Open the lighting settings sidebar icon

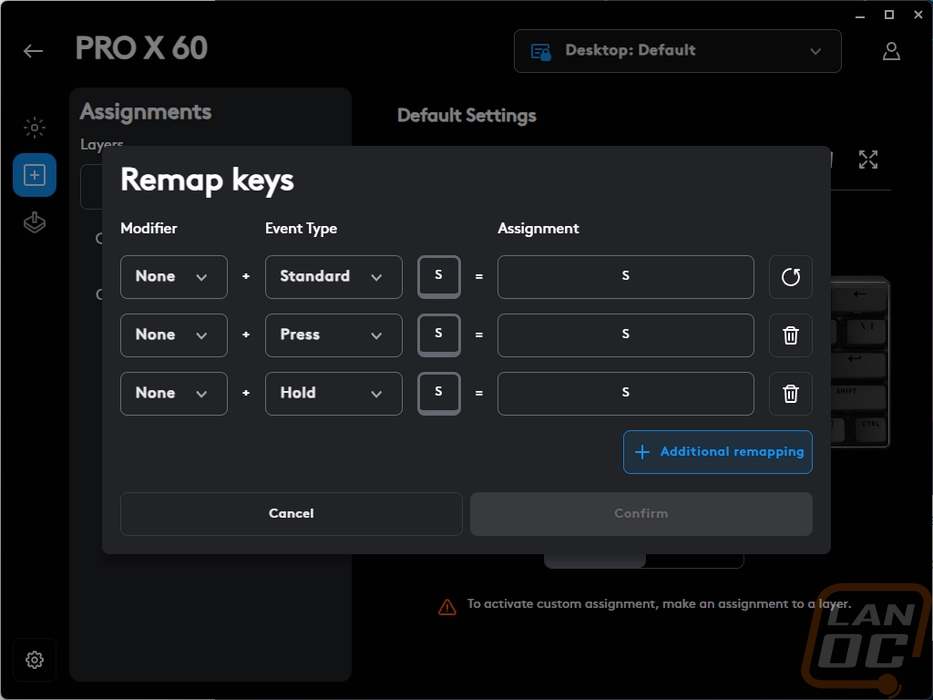[x=35, y=127]
